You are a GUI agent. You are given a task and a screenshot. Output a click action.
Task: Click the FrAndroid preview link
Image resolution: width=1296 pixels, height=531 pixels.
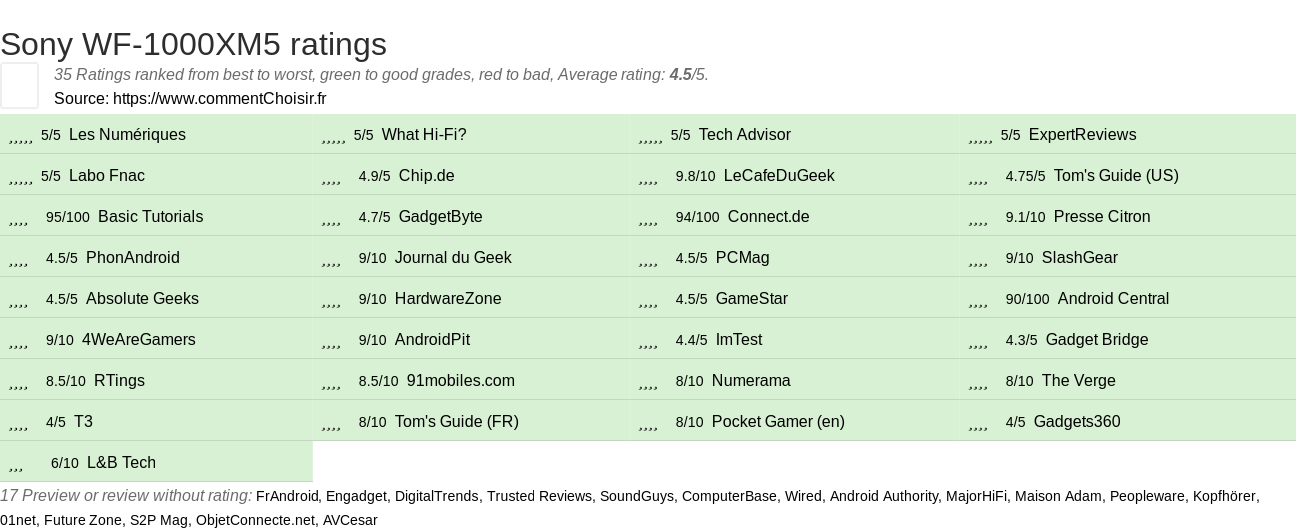coord(287,496)
